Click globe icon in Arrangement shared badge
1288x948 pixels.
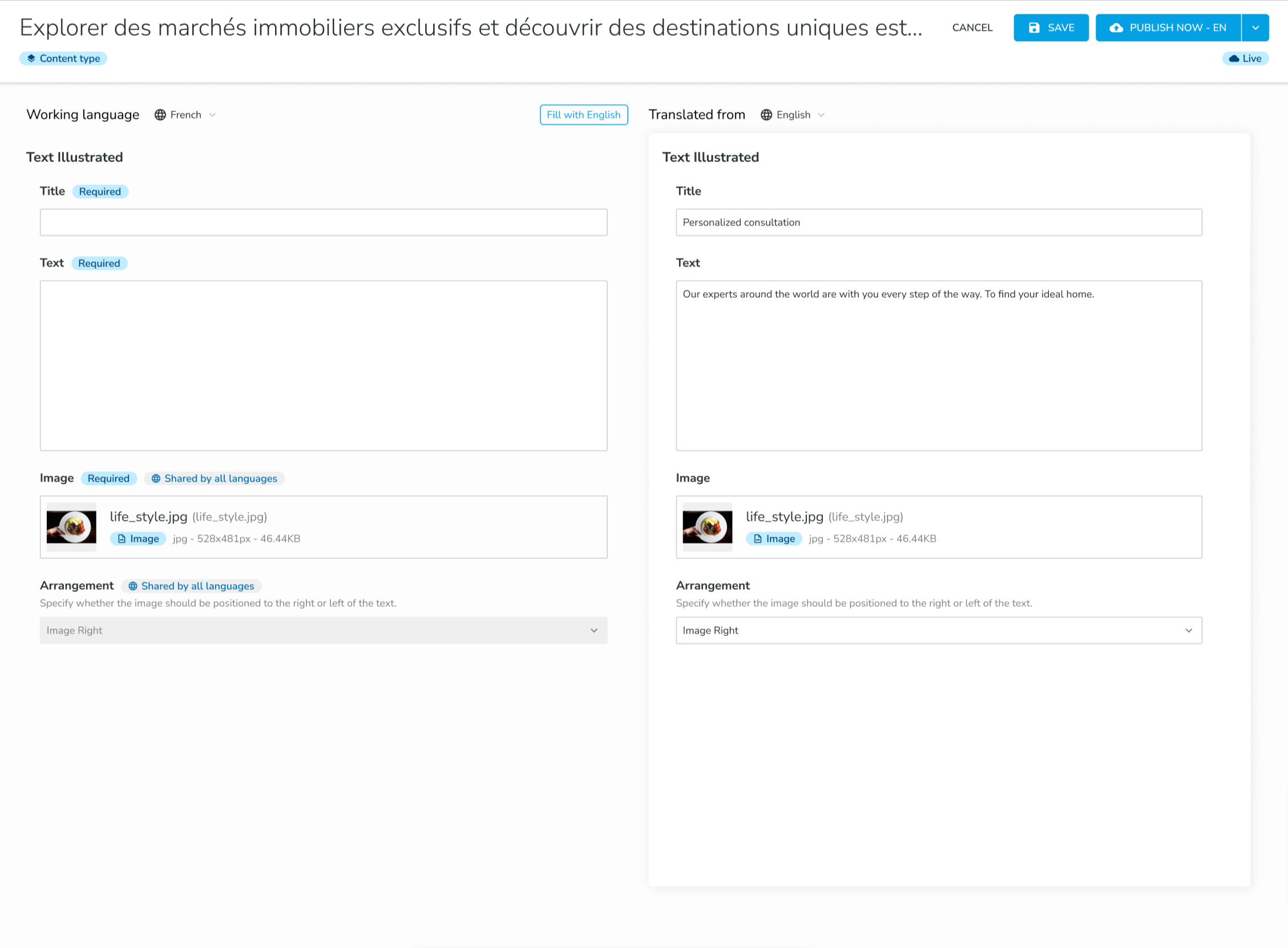coord(132,586)
